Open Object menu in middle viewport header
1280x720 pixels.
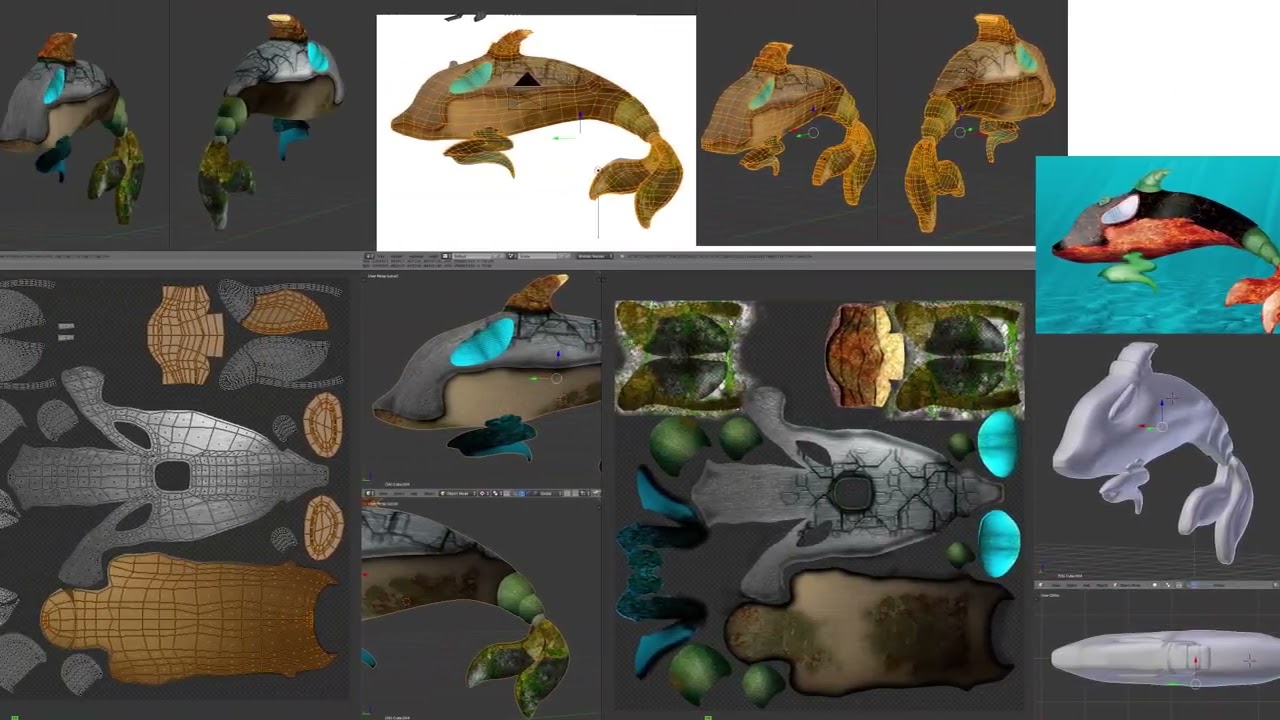[429, 493]
